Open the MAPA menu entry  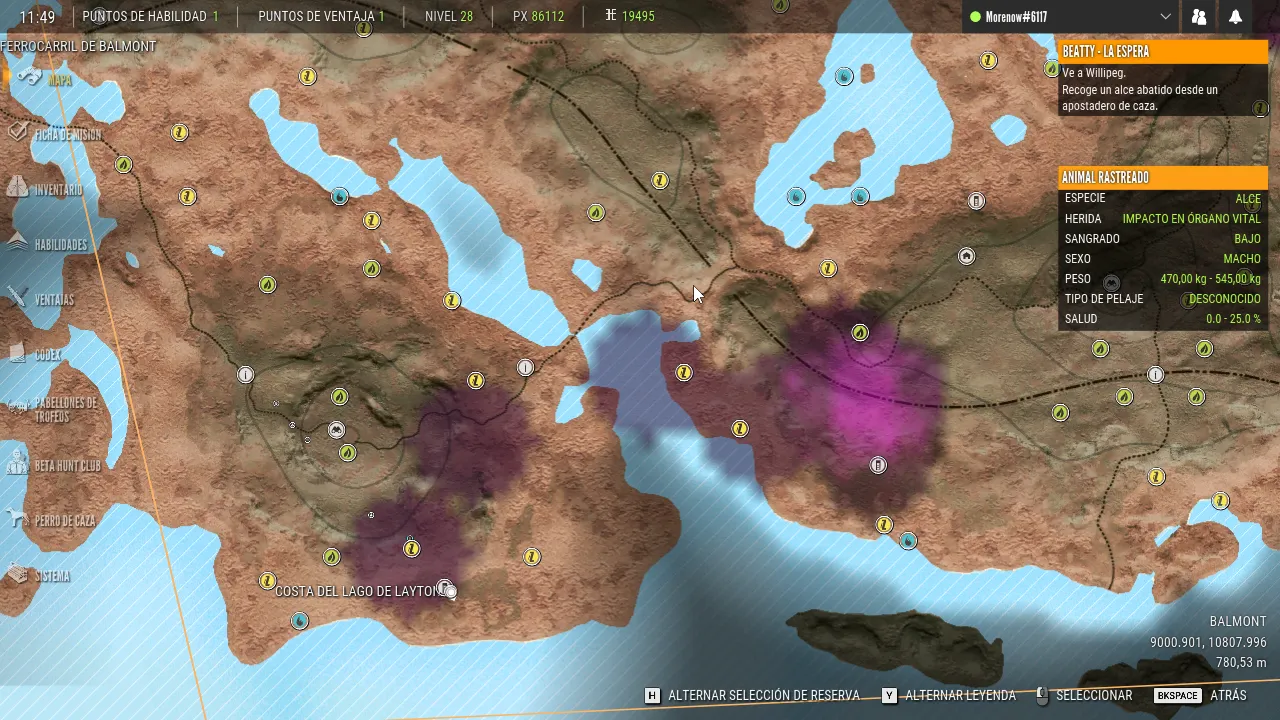point(44,79)
